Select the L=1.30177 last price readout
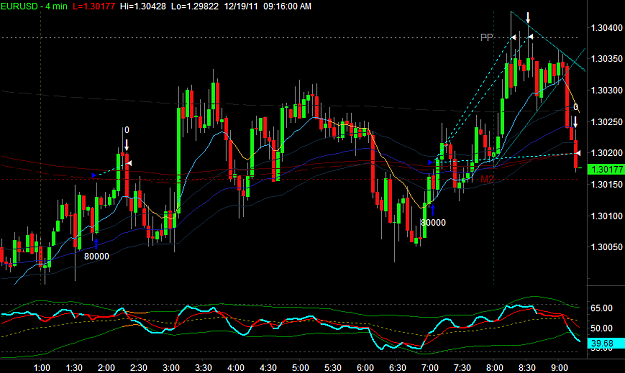This screenshot has height=373, width=625. 94,6
